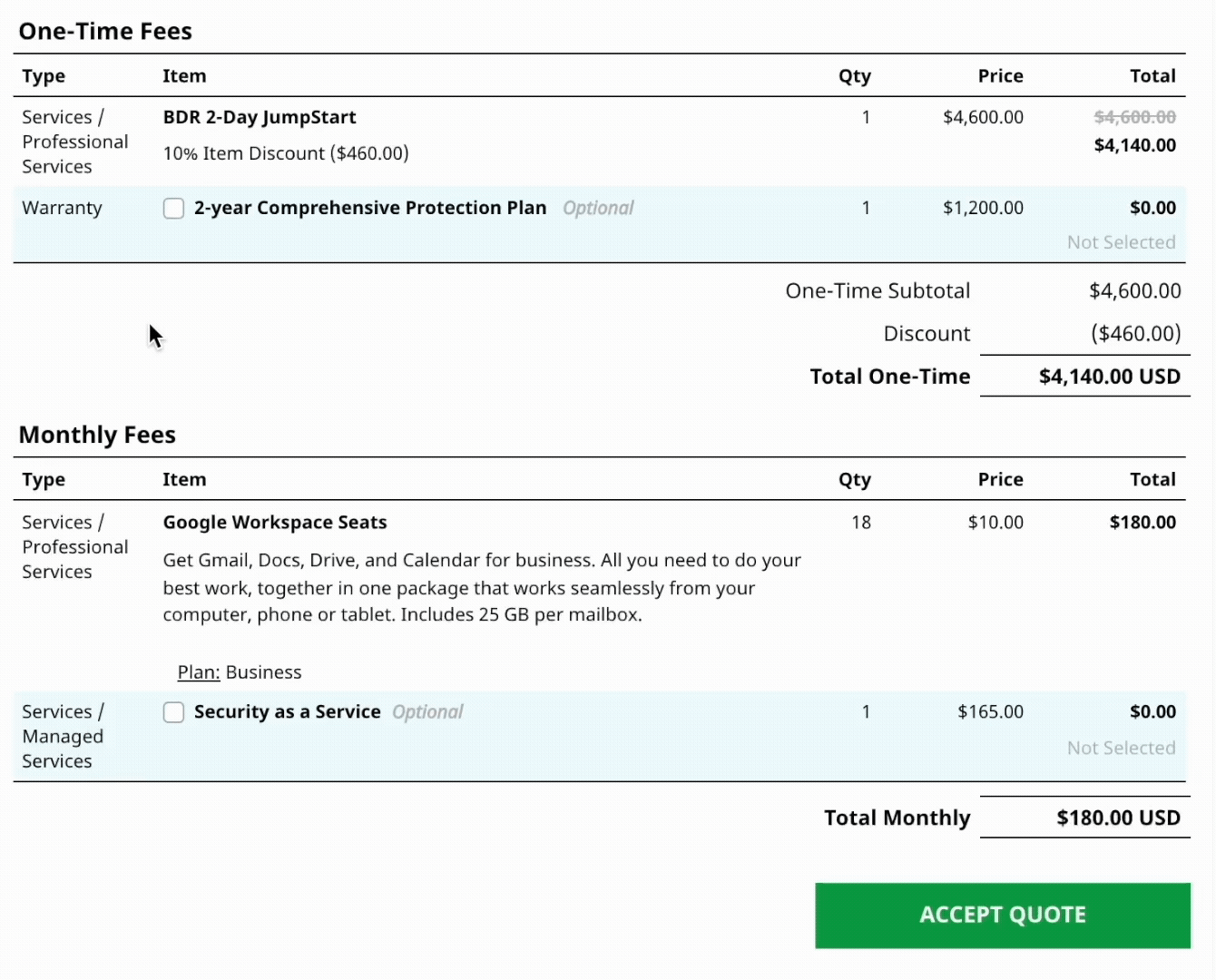1216x980 pixels.
Task: Click the Total Monthly amount $180.00 USD
Action: (x=1118, y=818)
